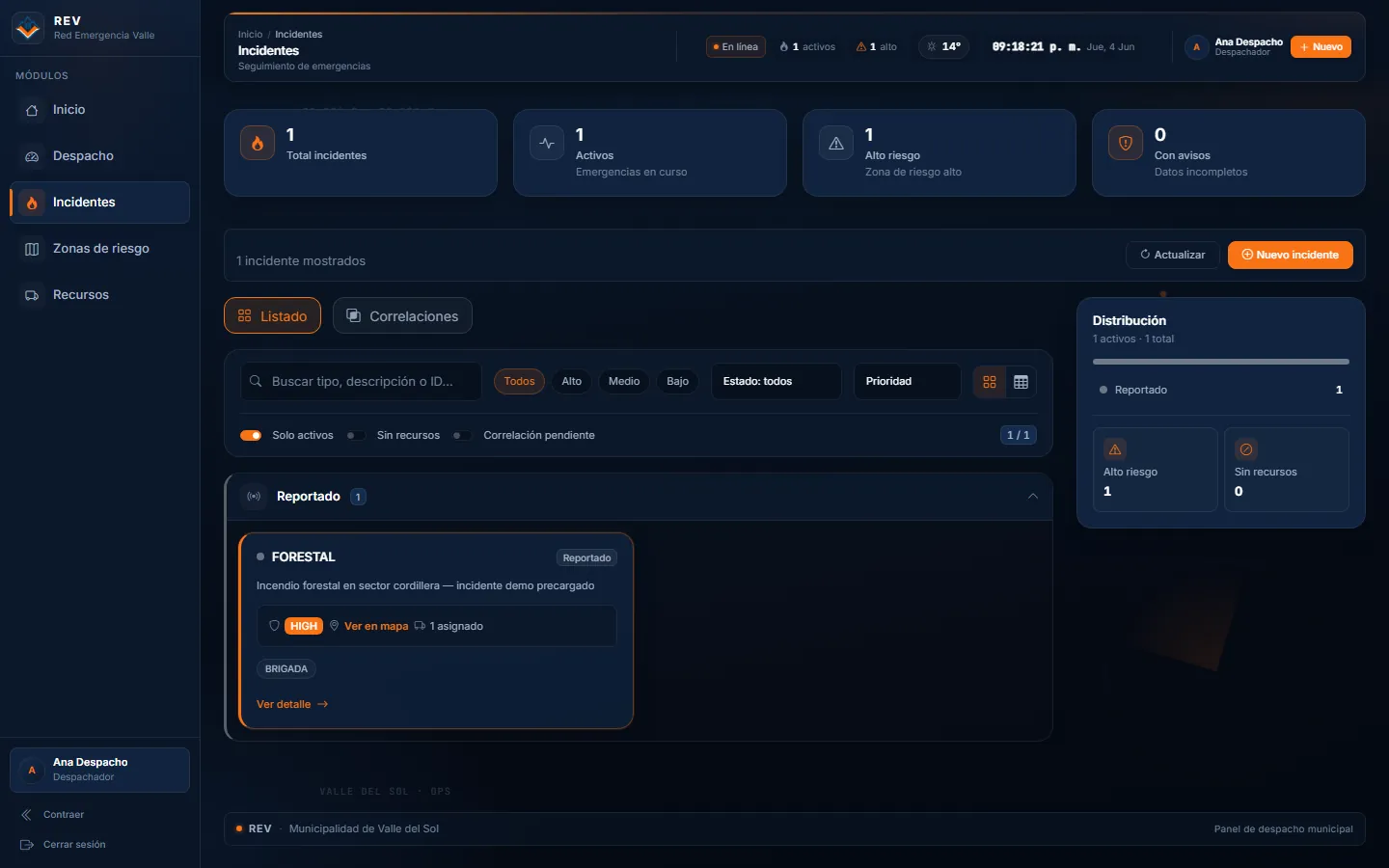This screenshot has height=868, width=1389.
Task: Click the Sin recursos tile in Distribución
Action: [1287, 470]
